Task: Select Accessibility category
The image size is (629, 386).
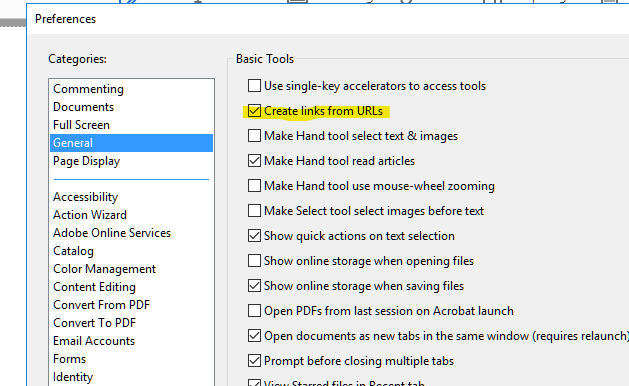Action: point(132,197)
